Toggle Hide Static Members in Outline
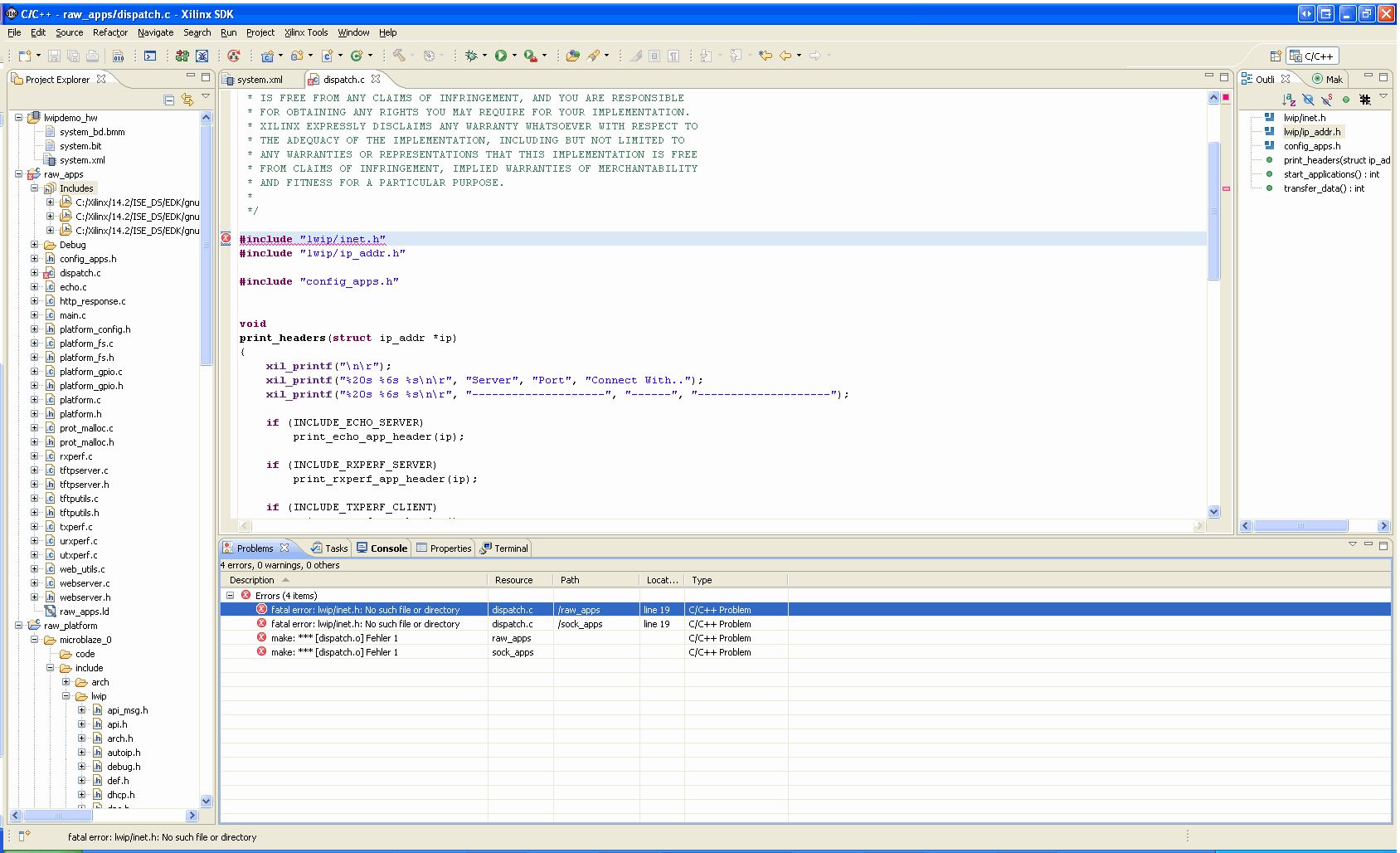Screen dimensions: 1400x853 pyautogui.click(x=1327, y=100)
